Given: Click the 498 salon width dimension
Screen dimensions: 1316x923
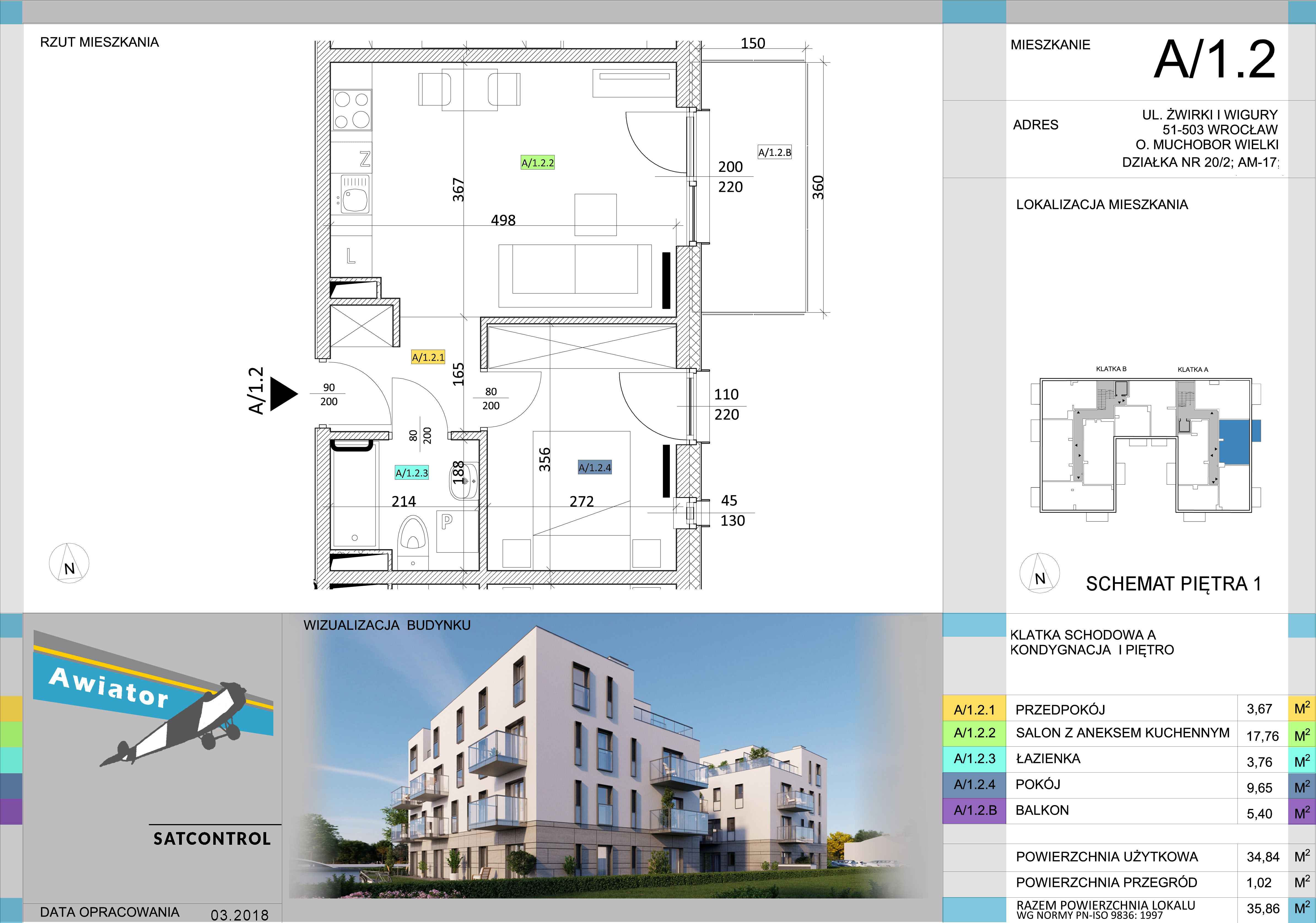Looking at the screenshot, I should pyautogui.click(x=503, y=220).
